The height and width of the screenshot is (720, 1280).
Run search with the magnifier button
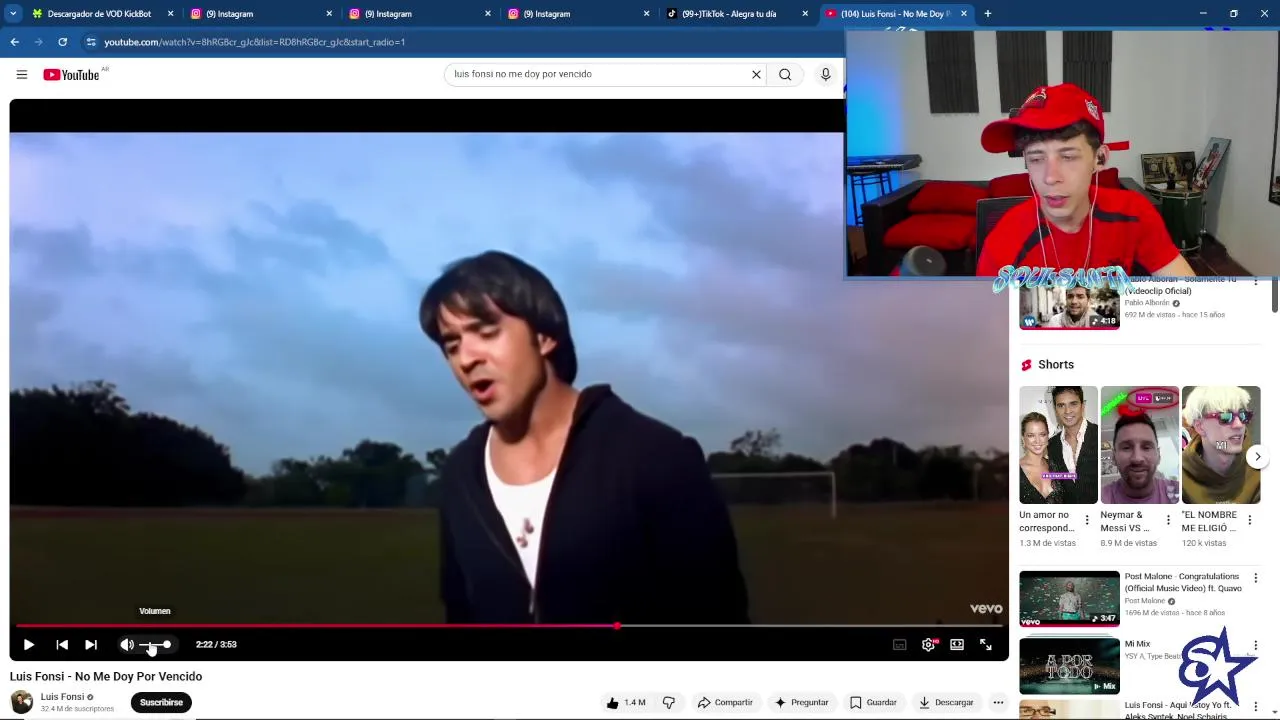(785, 74)
